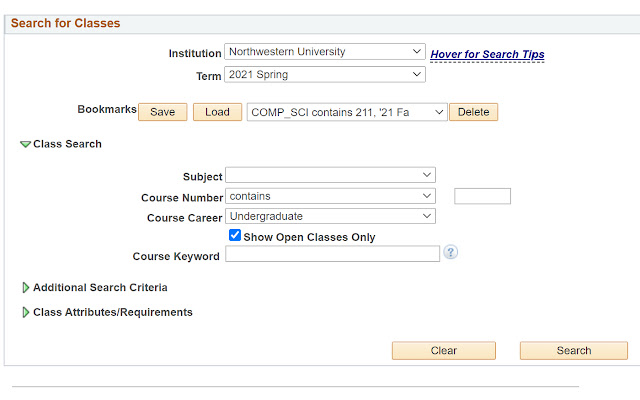Click the help icon beside Course Keyword

451,253
